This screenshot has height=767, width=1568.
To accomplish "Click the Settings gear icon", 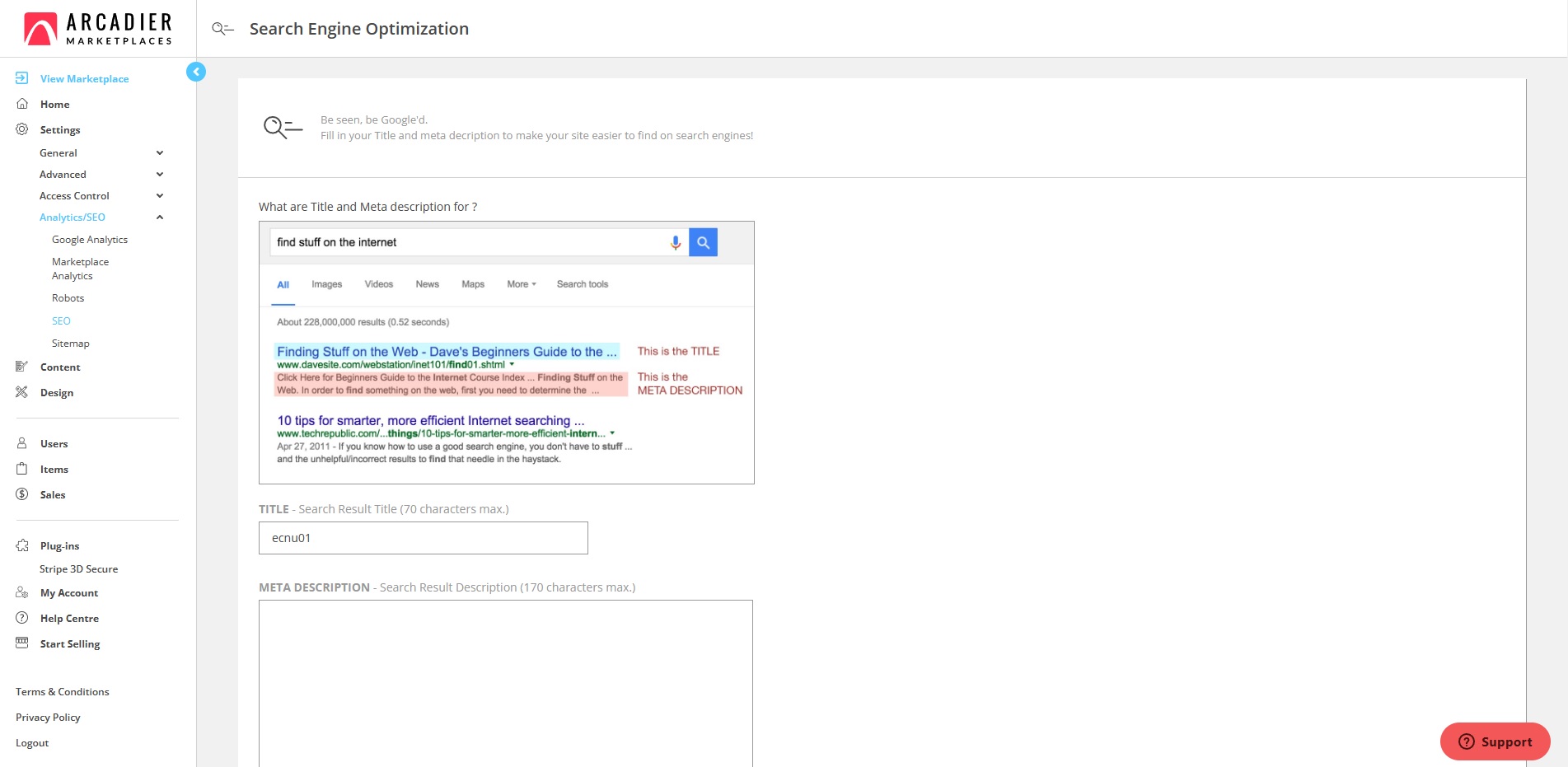I will point(22,129).
